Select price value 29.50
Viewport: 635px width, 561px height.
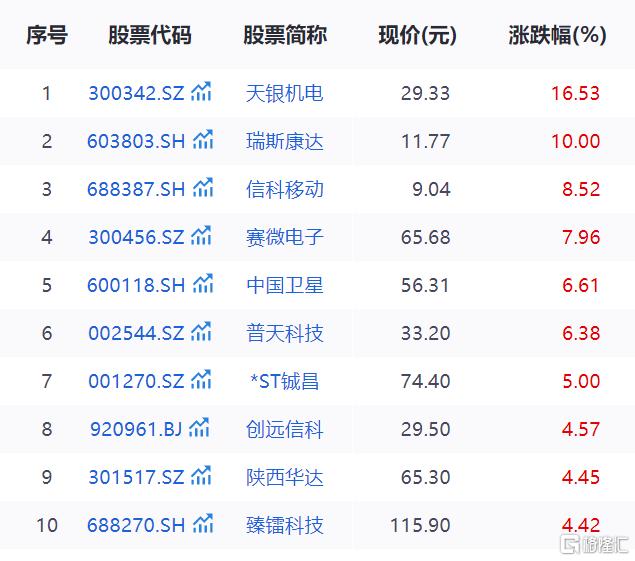click(x=426, y=429)
